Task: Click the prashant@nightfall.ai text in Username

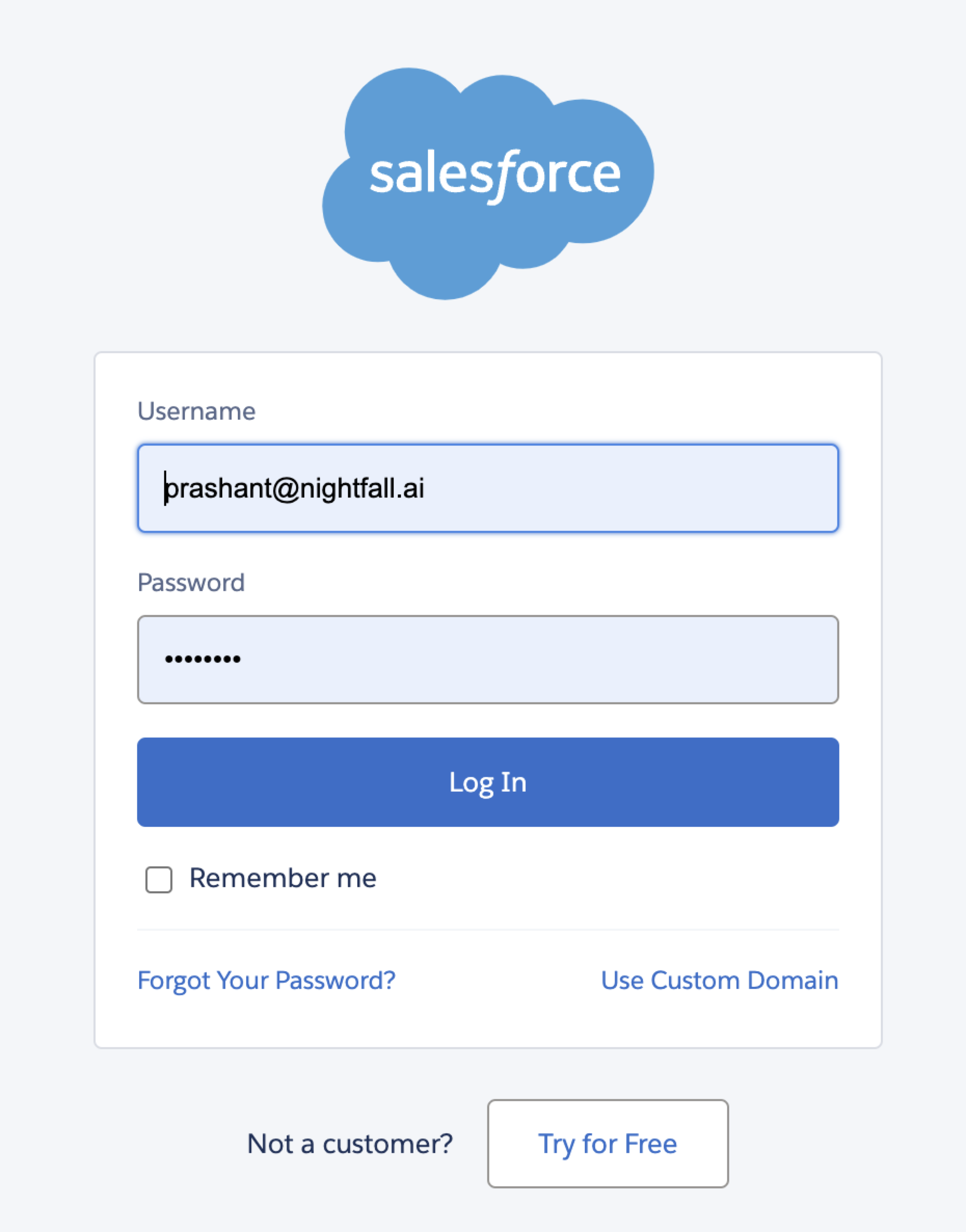Action: 294,488
